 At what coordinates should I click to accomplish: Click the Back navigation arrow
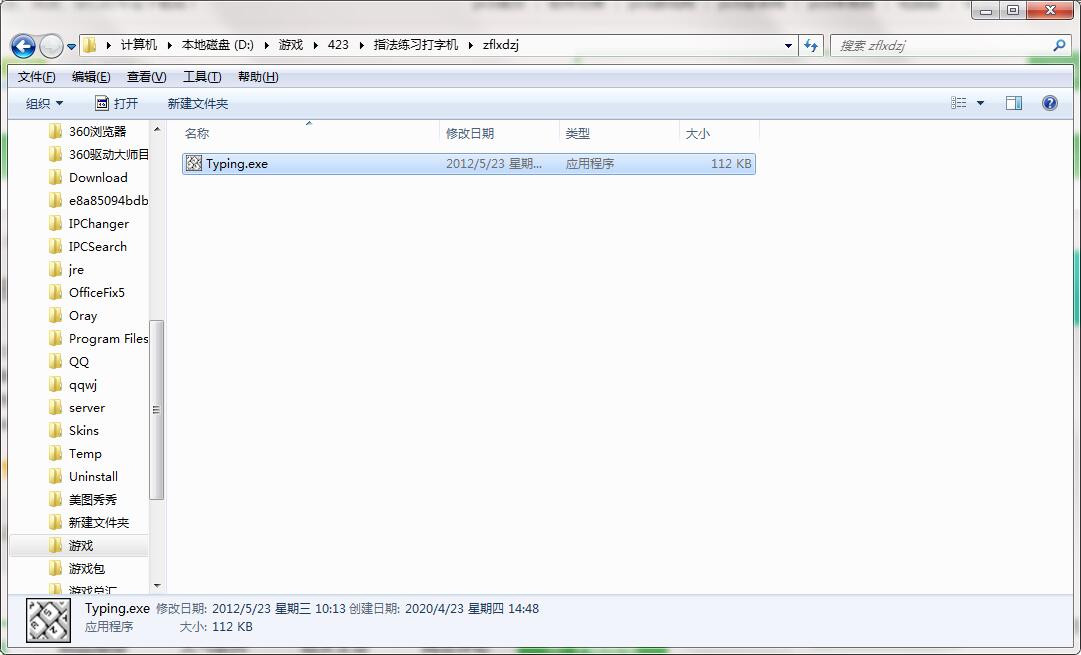[x=22, y=45]
